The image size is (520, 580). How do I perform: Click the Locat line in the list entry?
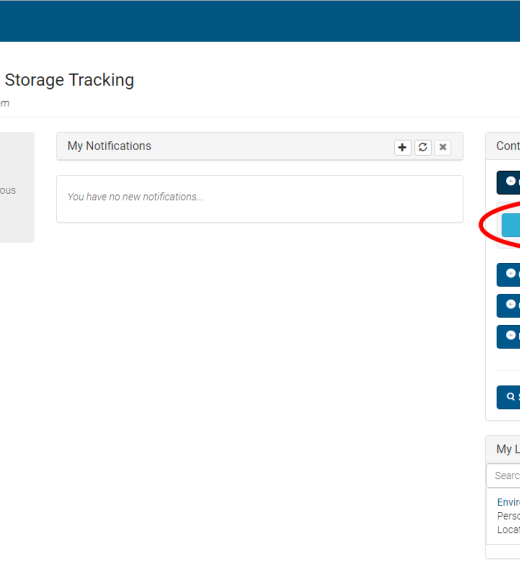click(509, 530)
